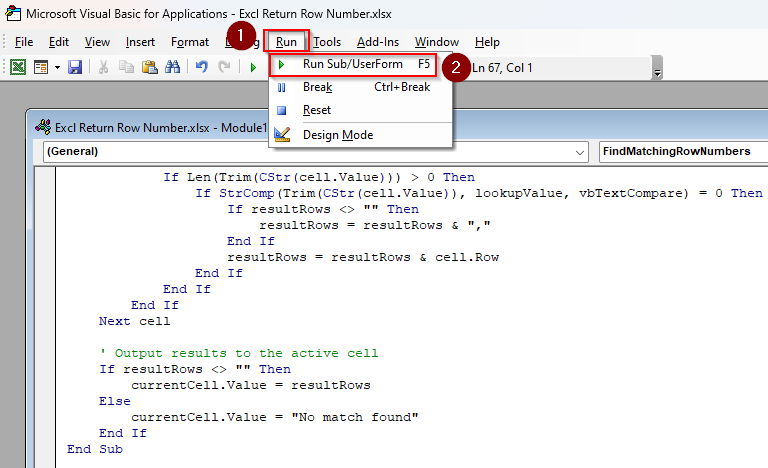The height and width of the screenshot is (468, 768).
Task: Click the 'Else' keyword line
Action: click(x=115, y=401)
